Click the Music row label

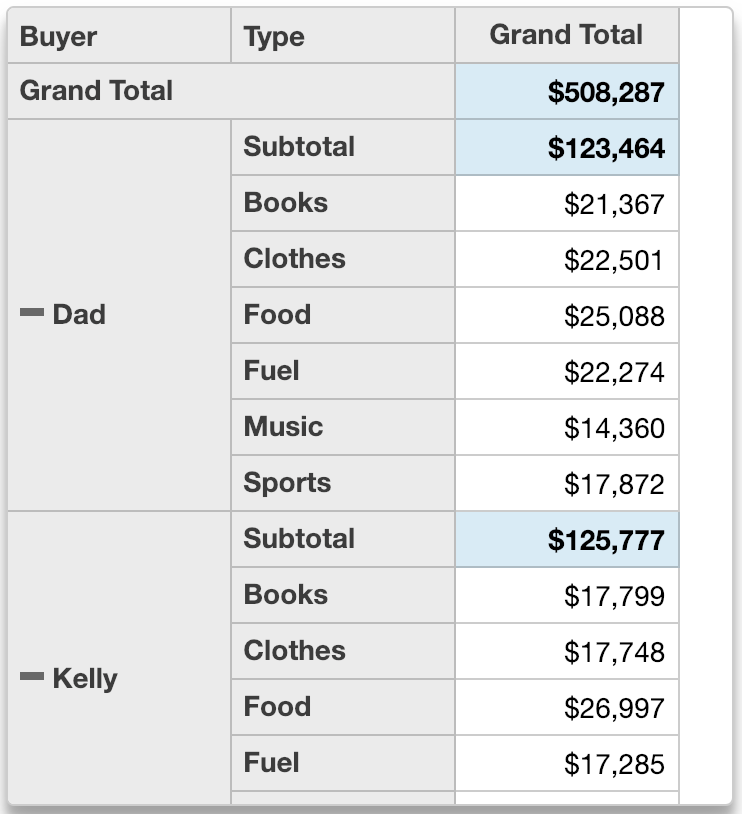(x=284, y=427)
